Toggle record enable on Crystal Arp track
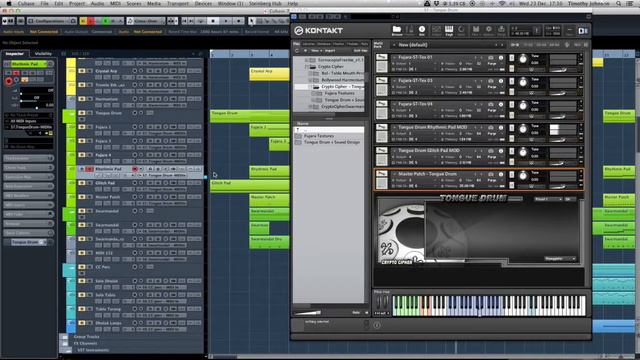Screen dimensions: 640x360 click(x=134, y=71)
